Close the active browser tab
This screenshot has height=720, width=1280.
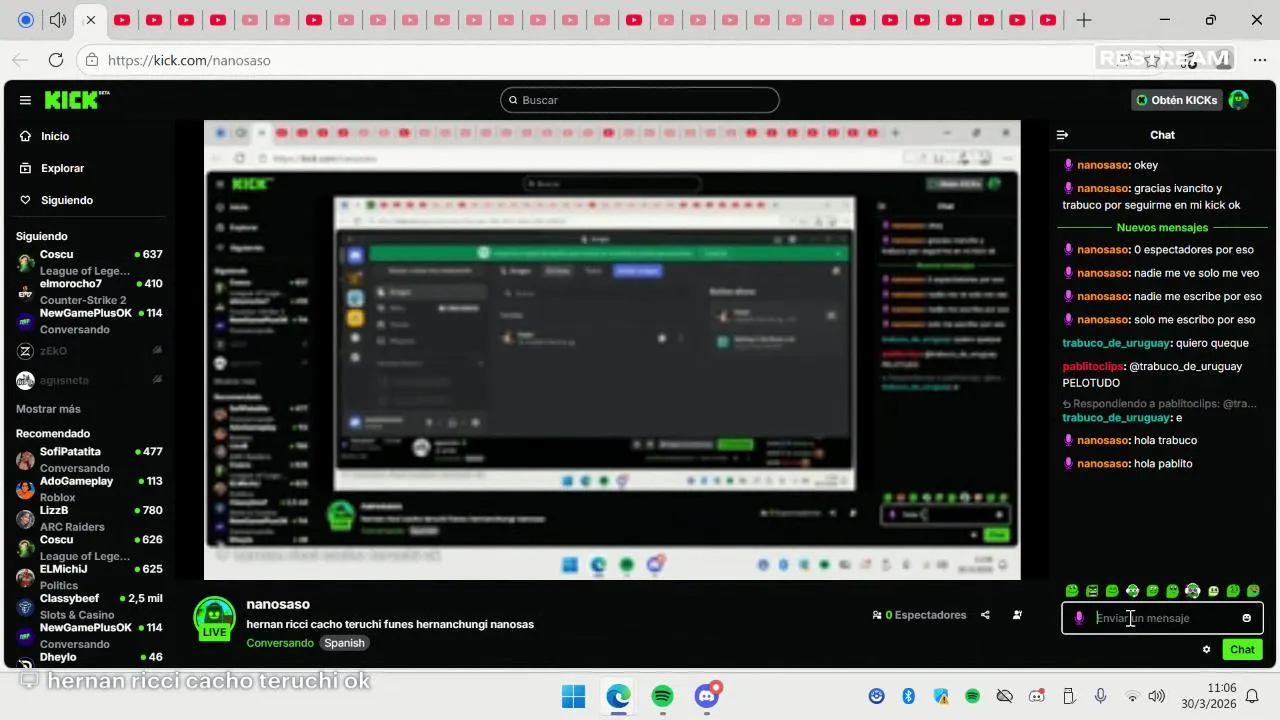pos(91,20)
